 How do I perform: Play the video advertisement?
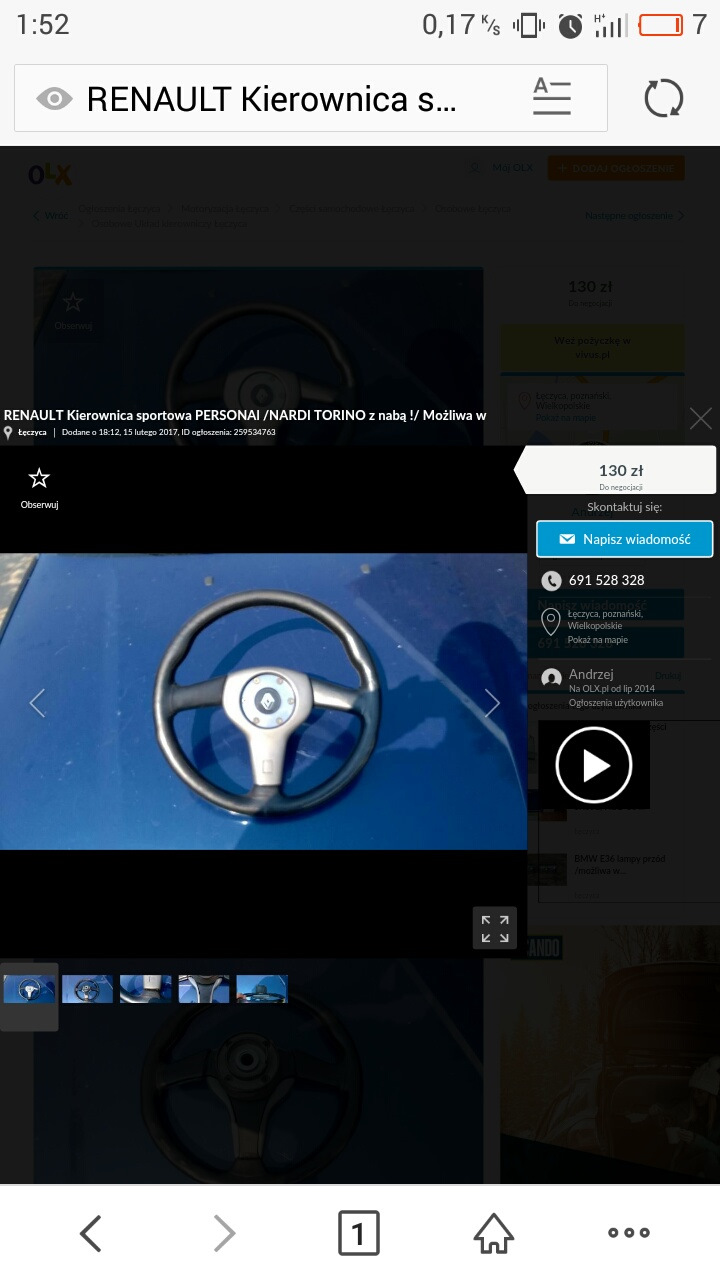pyautogui.click(x=594, y=765)
